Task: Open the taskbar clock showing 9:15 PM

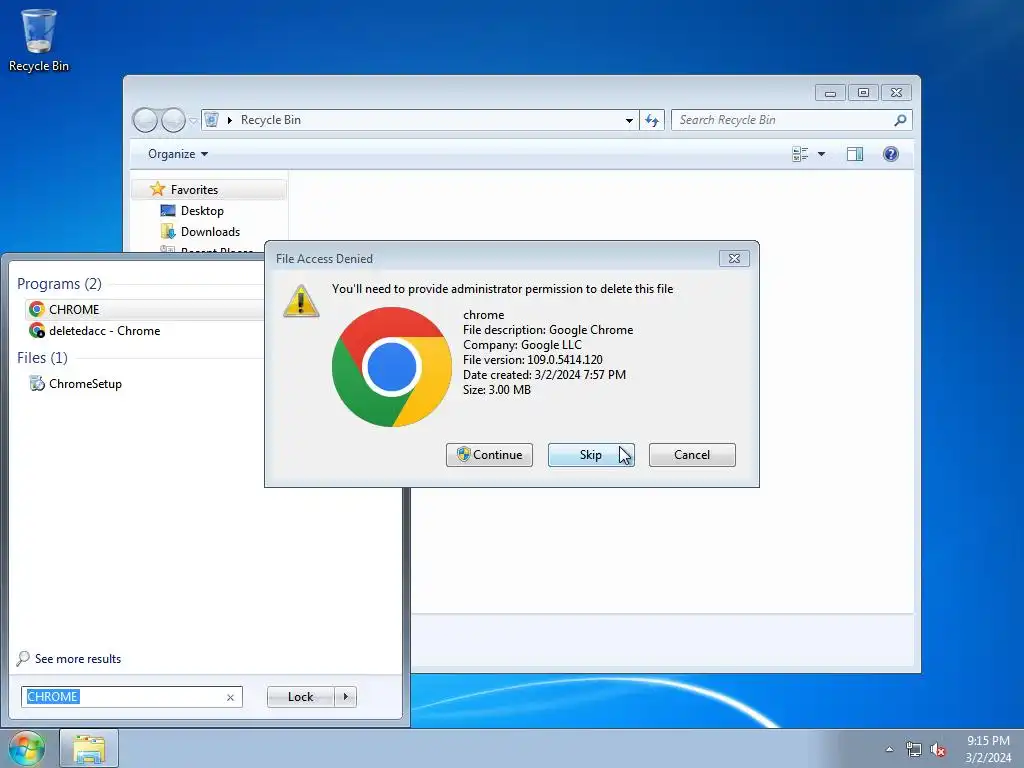Action: (x=987, y=749)
